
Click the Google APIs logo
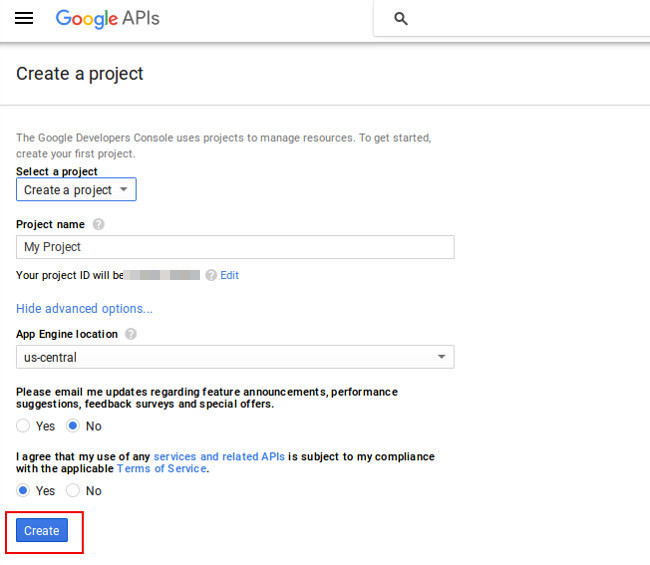point(107,19)
